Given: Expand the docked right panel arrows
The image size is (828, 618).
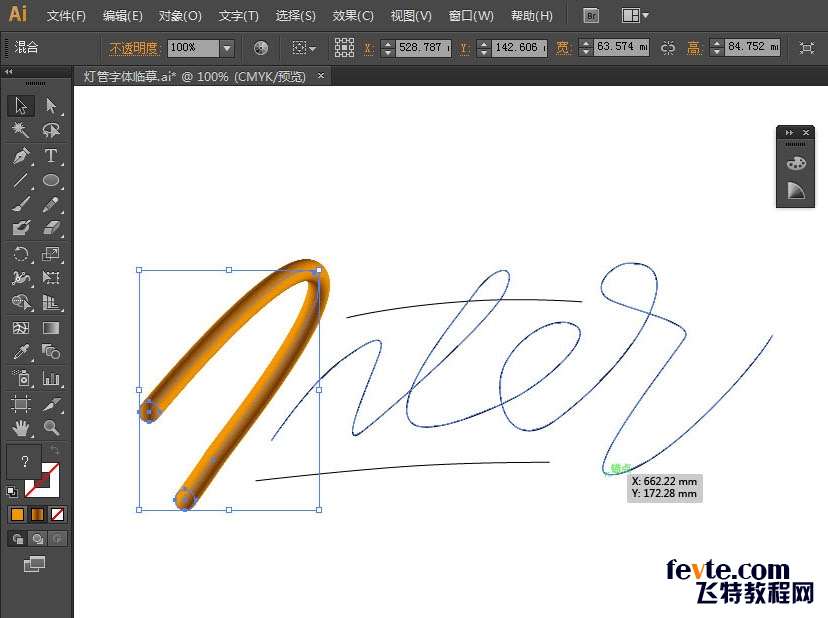Looking at the screenshot, I should click(789, 133).
